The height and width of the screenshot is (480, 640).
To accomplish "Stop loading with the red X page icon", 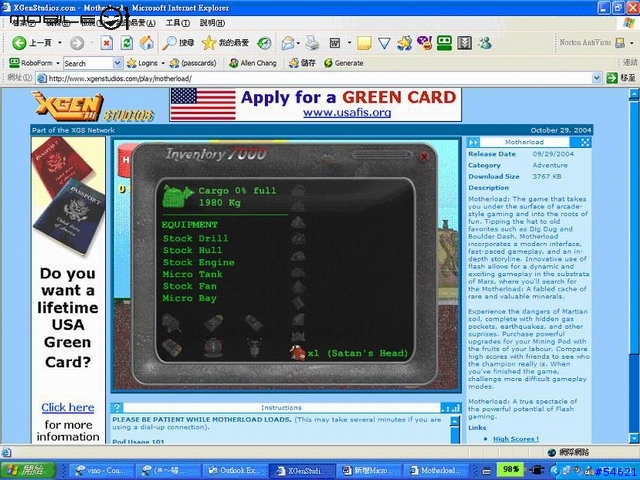I will click(x=107, y=42).
